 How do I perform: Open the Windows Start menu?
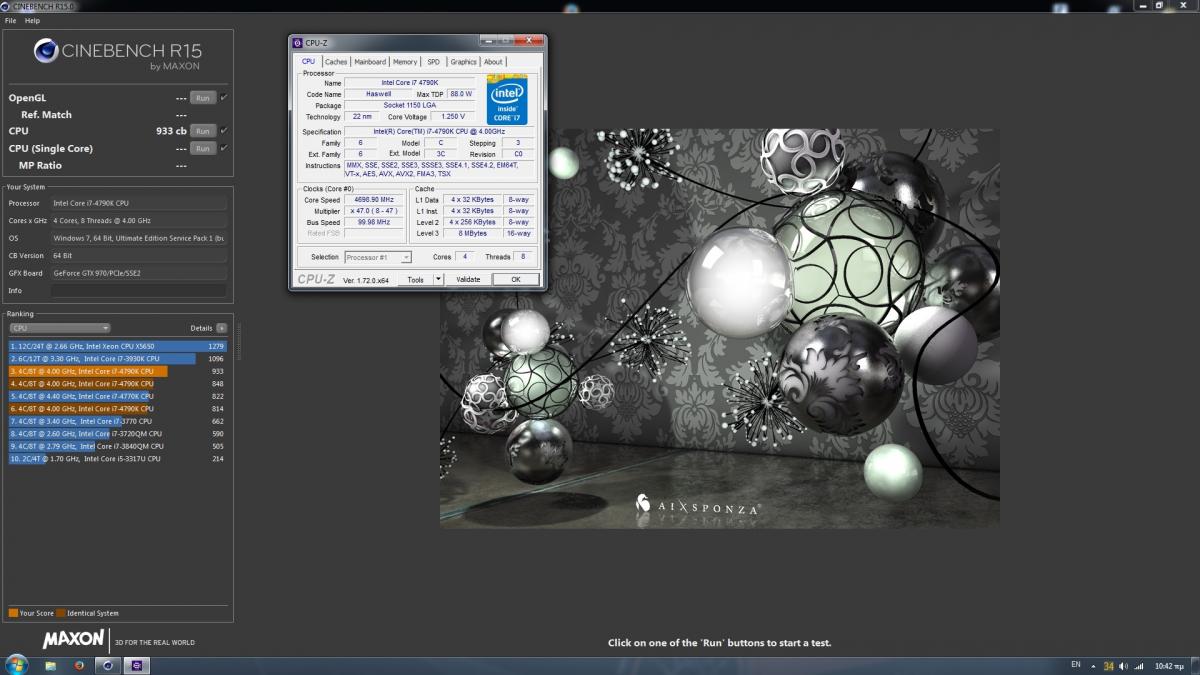pos(17,665)
